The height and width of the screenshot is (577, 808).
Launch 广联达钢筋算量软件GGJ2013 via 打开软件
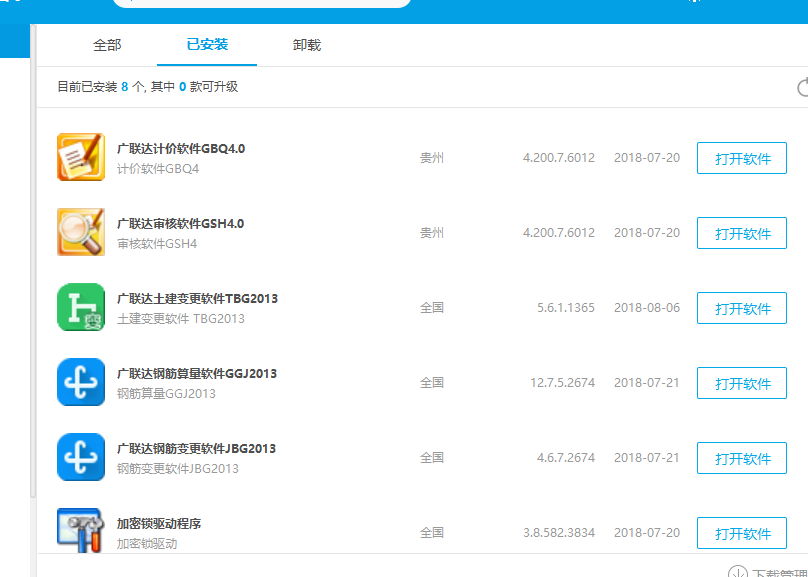click(742, 383)
